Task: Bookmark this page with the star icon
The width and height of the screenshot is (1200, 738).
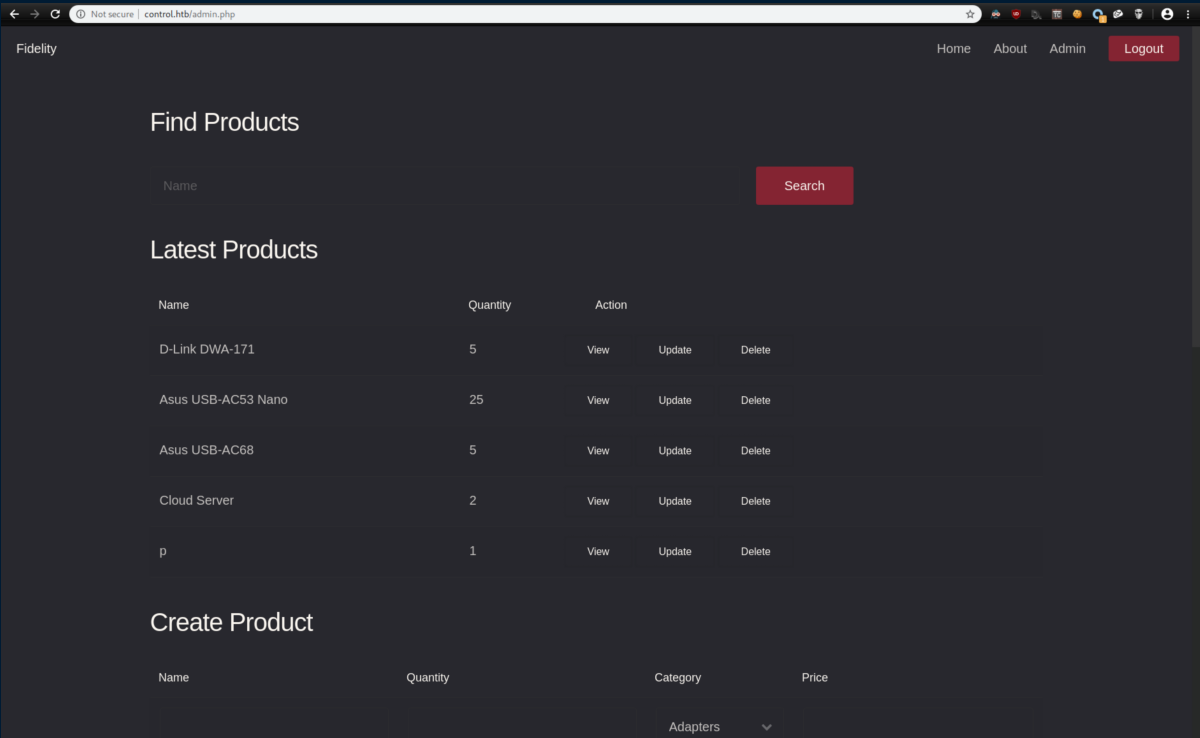Action: pos(970,14)
